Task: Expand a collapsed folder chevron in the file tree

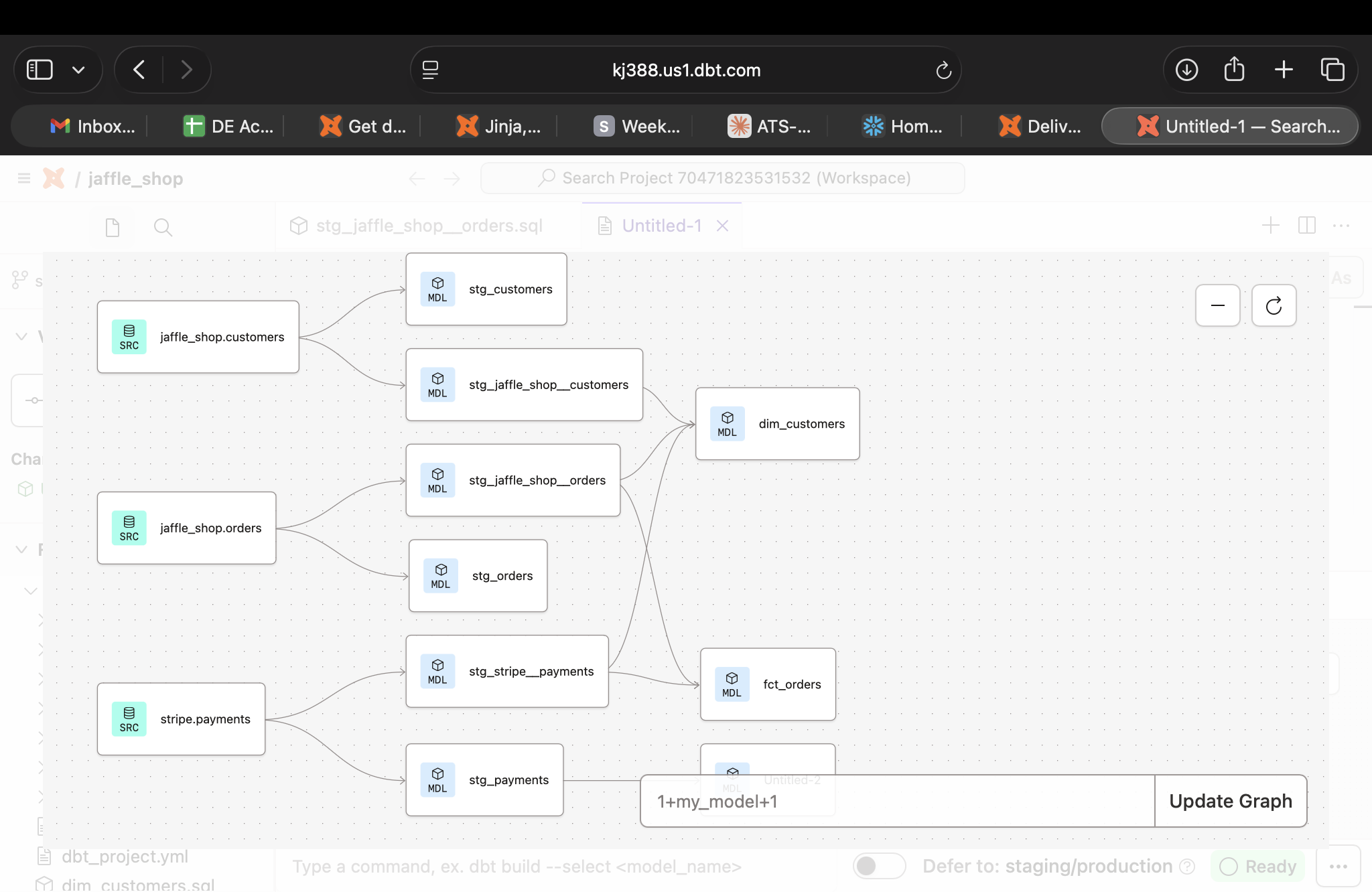Action: point(42,619)
